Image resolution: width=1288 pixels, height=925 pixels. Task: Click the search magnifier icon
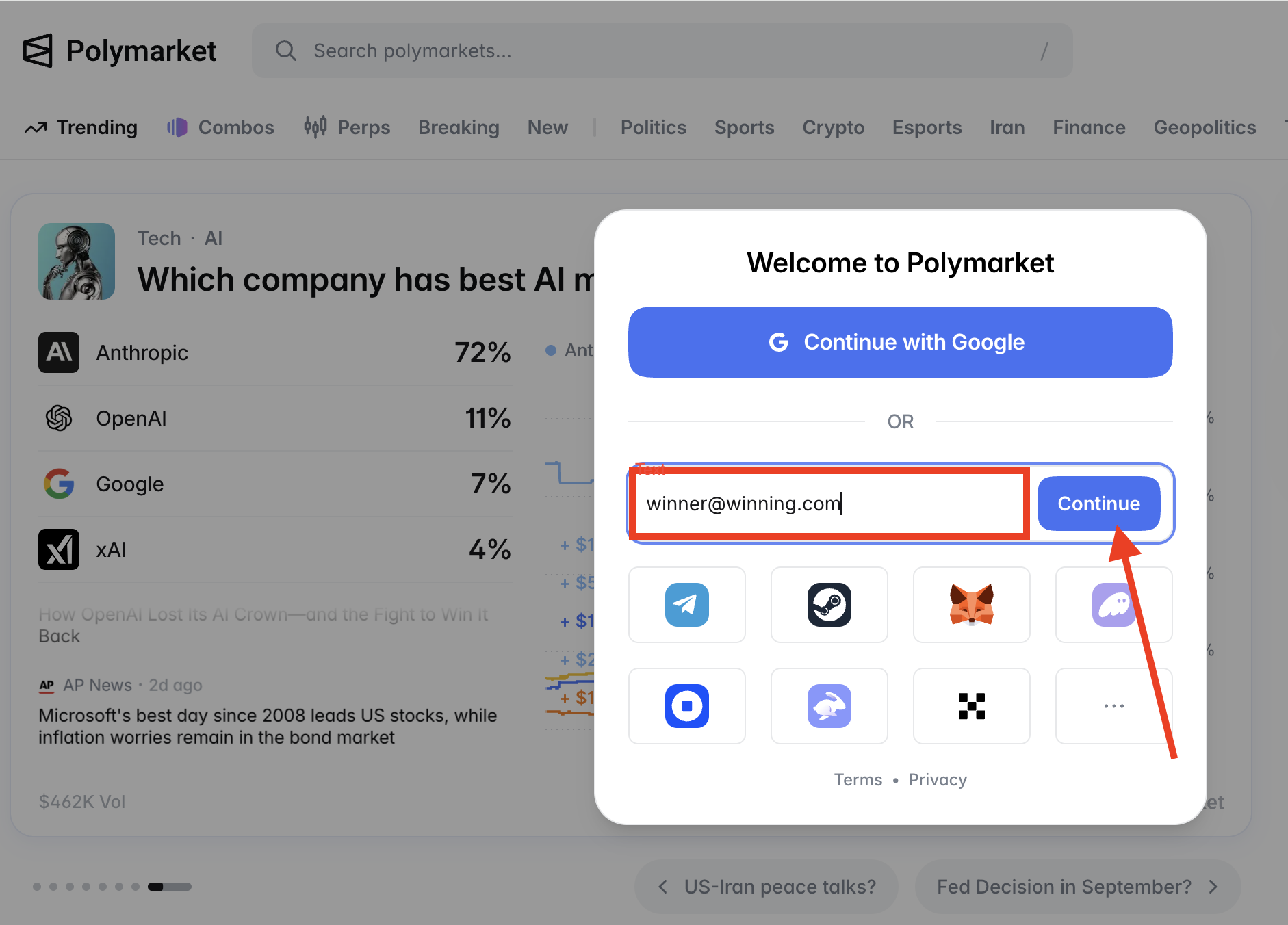click(286, 51)
